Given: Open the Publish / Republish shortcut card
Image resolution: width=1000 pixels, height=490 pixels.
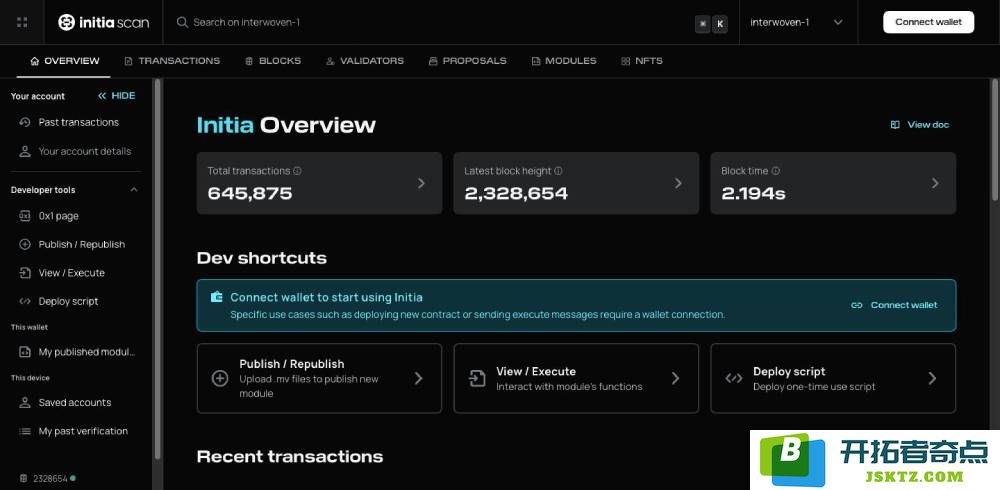Looking at the screenshot, I should (320, 378).
